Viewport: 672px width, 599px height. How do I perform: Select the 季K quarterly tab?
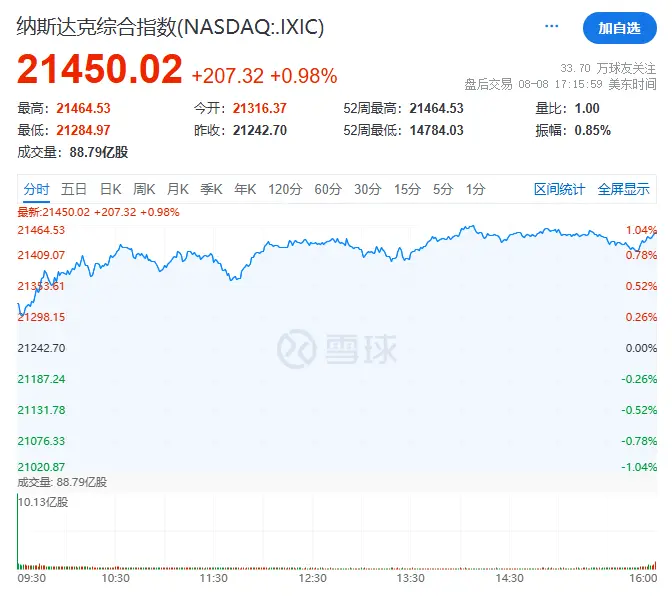211,189
